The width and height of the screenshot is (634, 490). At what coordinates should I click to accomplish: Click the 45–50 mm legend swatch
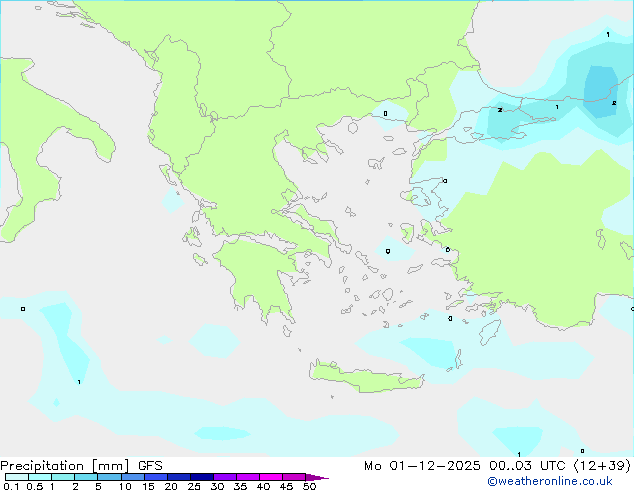pos(294,477)
